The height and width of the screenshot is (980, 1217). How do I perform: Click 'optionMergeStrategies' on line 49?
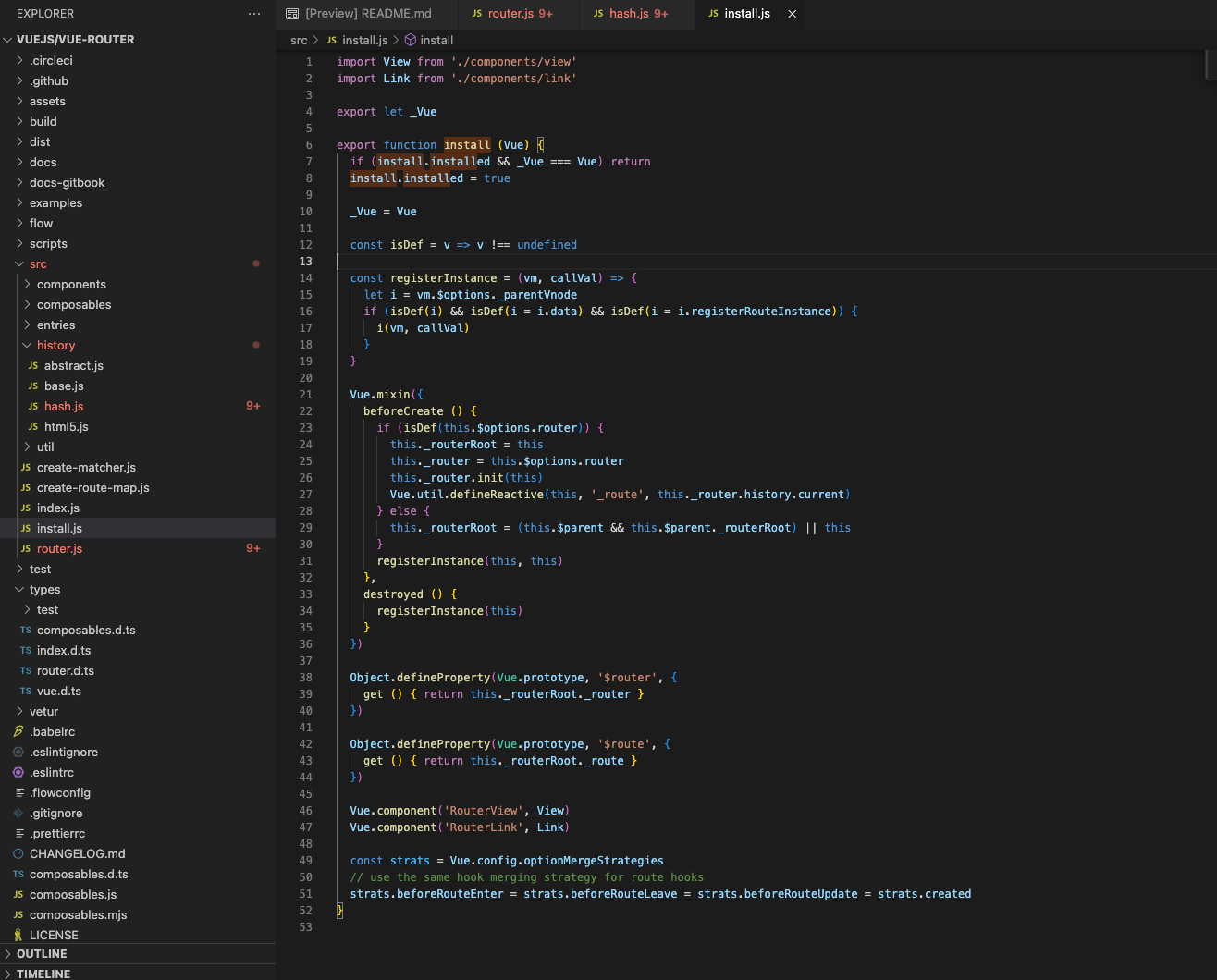(594, 861)
